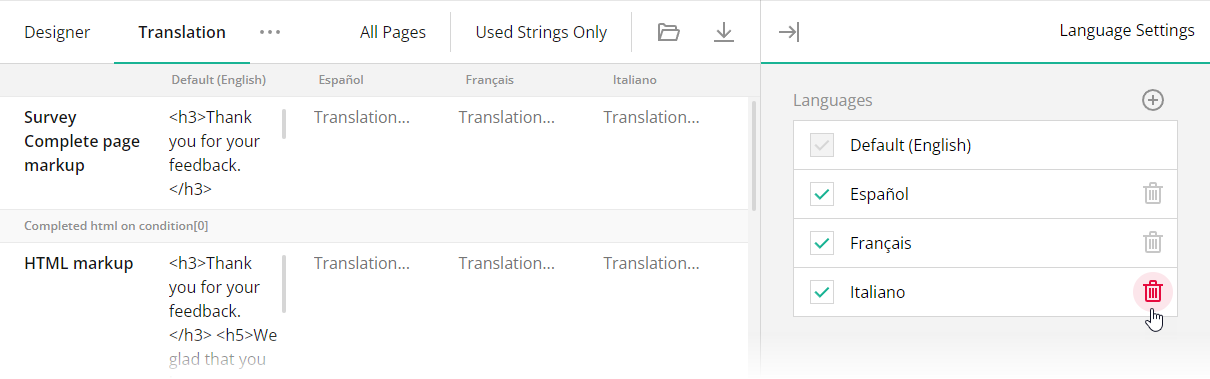Edit Français translation for HTML markup
Viewport: 1210px width, 379px height.
click(507, 263)
